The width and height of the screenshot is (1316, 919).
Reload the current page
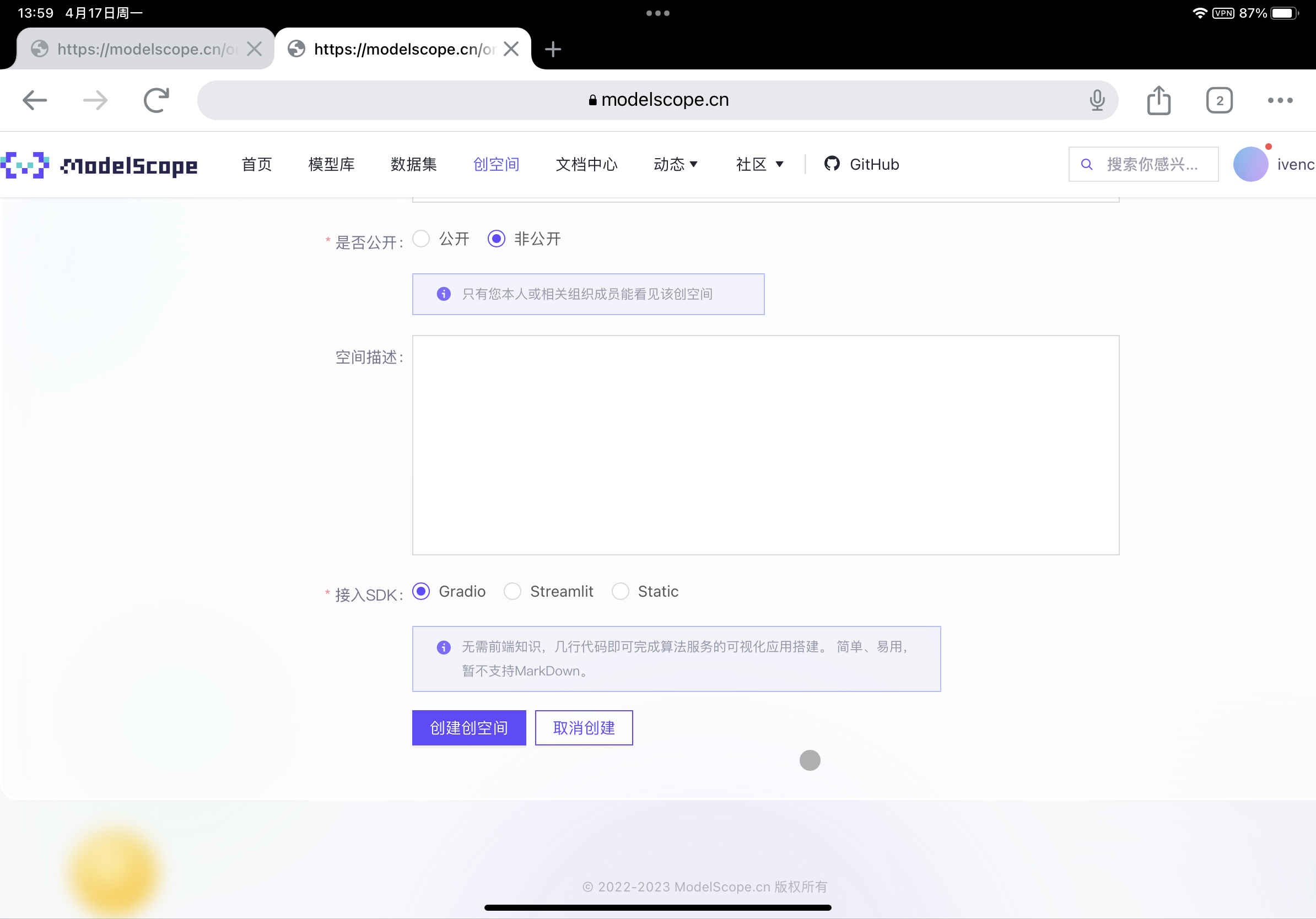156,100
